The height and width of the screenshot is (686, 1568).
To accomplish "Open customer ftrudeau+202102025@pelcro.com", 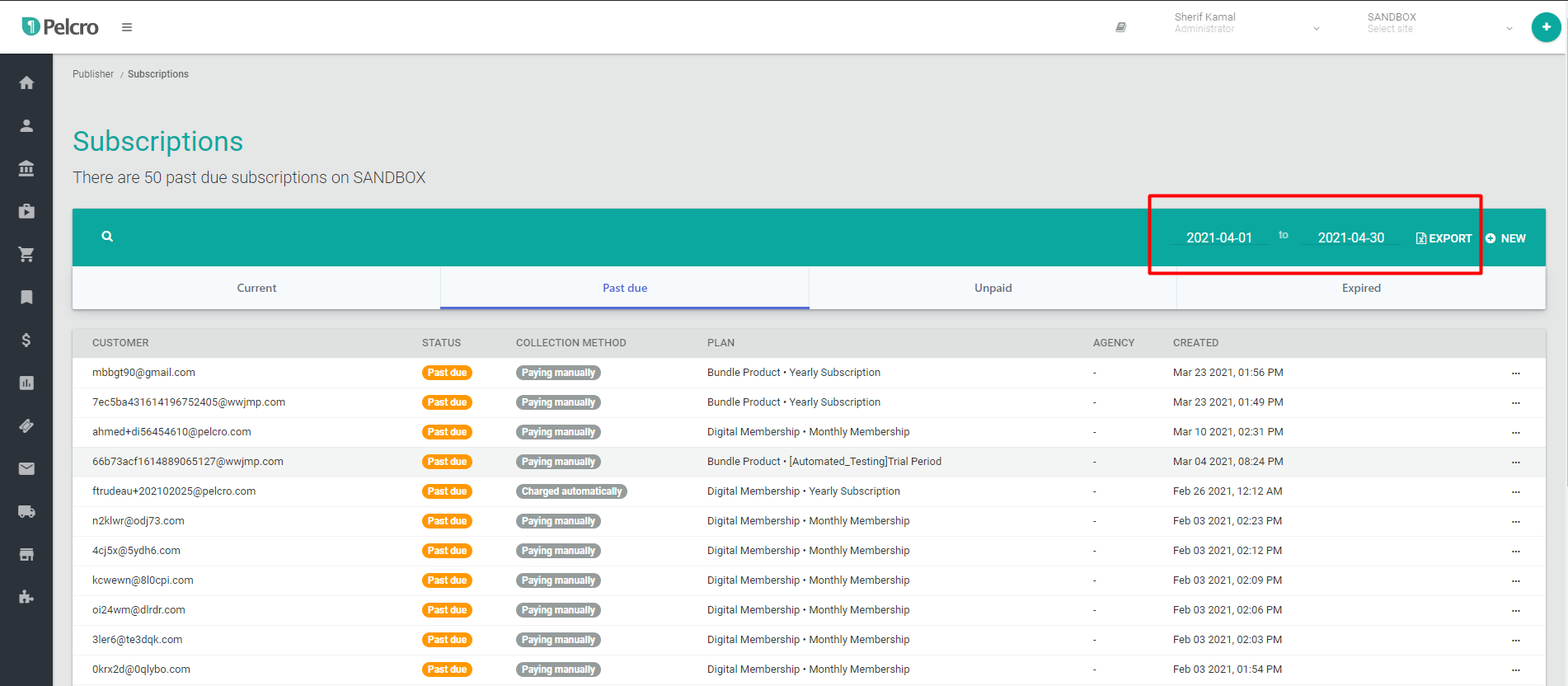I will (174, 491).
